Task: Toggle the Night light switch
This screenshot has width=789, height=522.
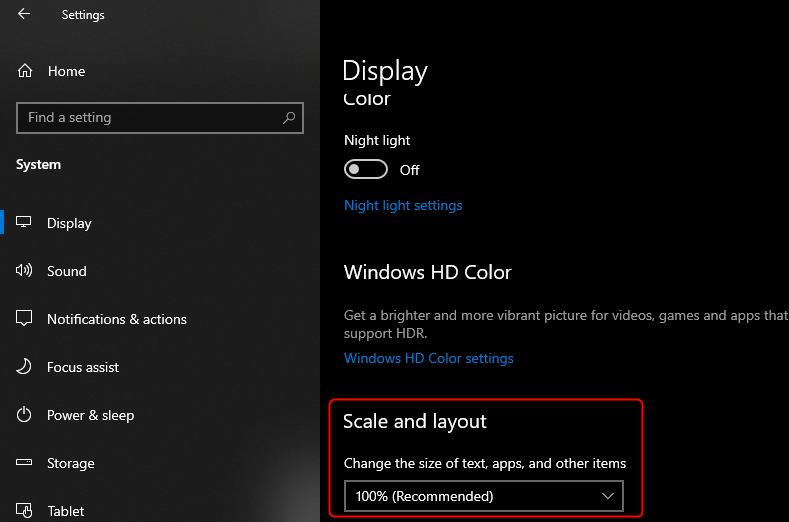Action: [x=366, y=170]
